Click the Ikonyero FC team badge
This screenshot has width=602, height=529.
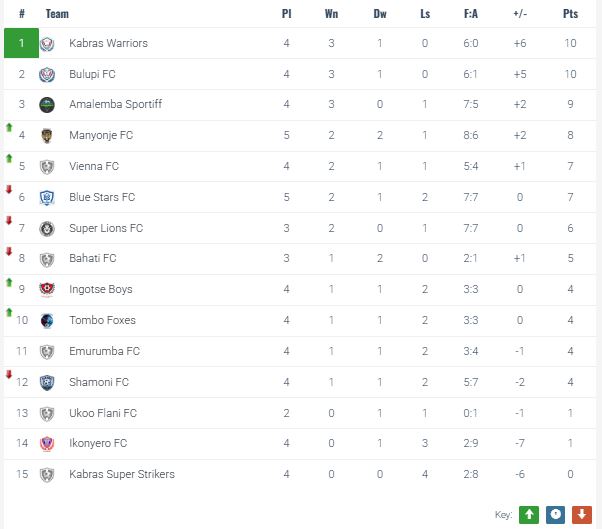point(47,444)
